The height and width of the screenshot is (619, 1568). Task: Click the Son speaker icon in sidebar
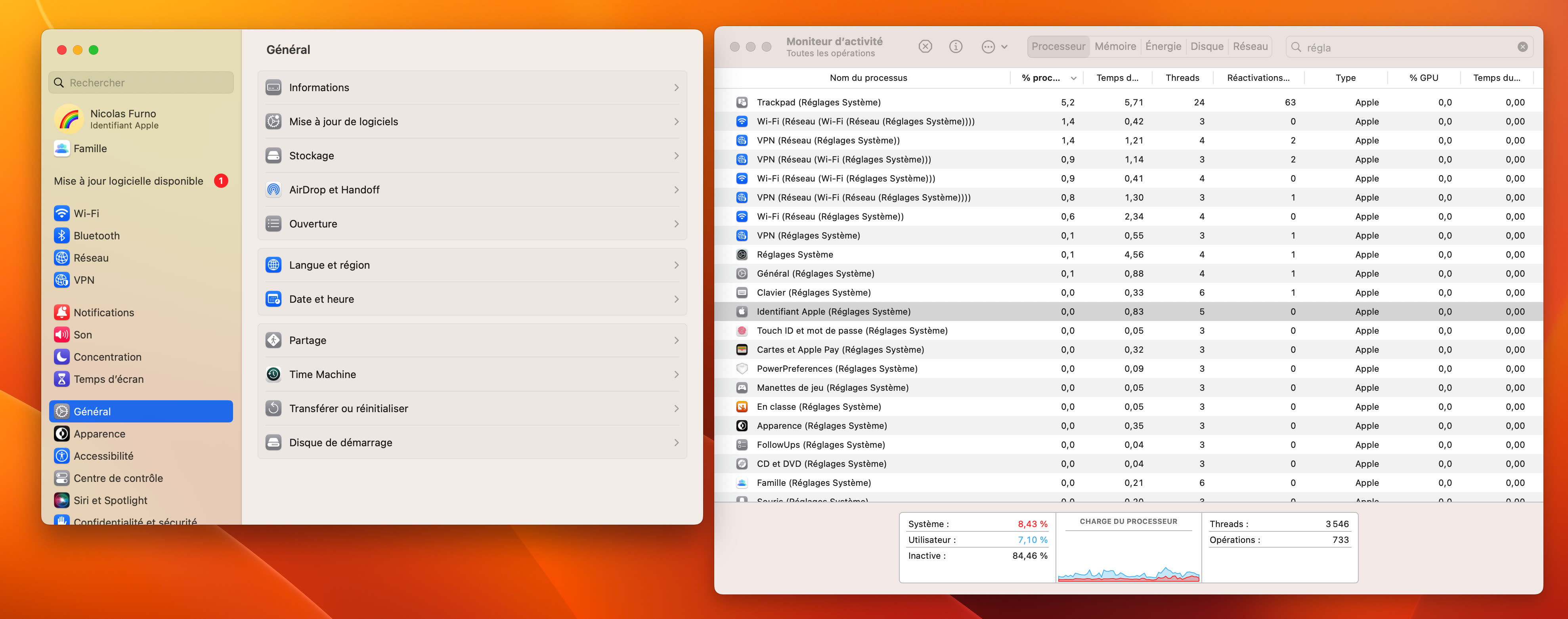(61, 335)
